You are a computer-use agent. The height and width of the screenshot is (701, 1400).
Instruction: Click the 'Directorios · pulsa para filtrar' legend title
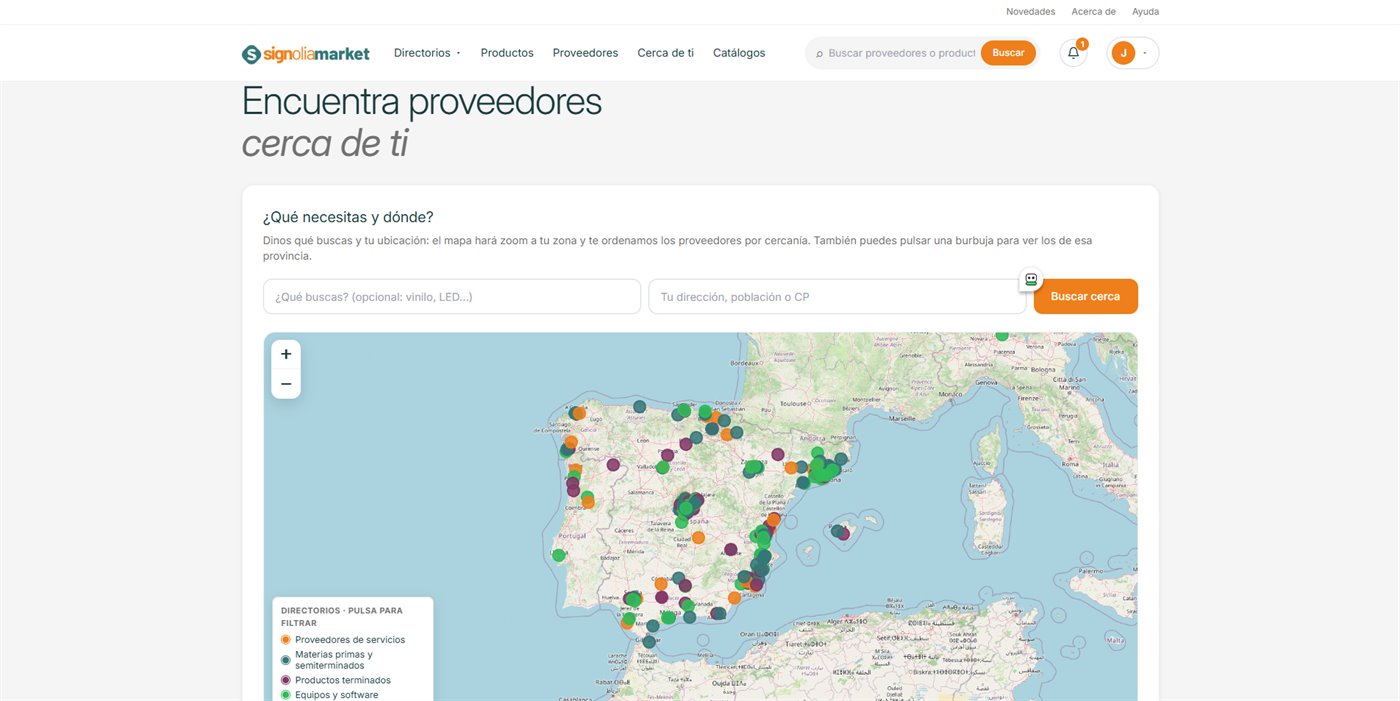pyautogui.click(x=342, y=616)
